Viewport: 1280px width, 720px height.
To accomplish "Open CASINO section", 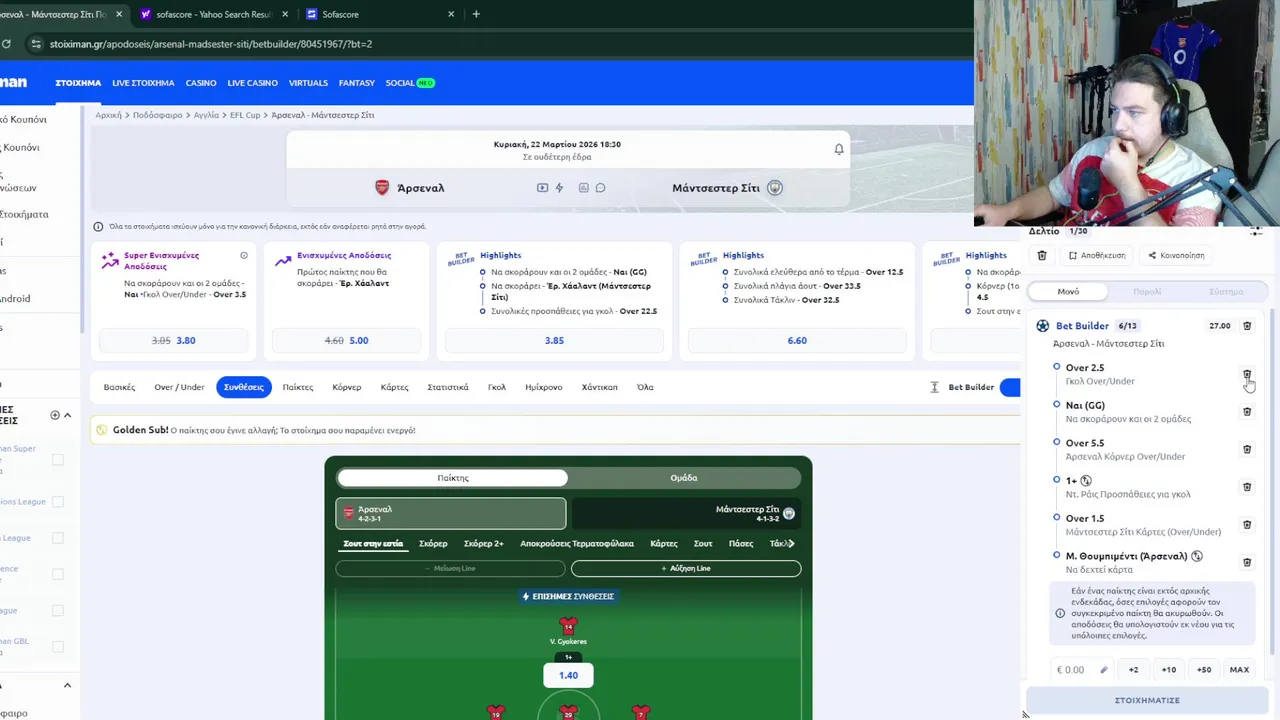I will [201, 83].
